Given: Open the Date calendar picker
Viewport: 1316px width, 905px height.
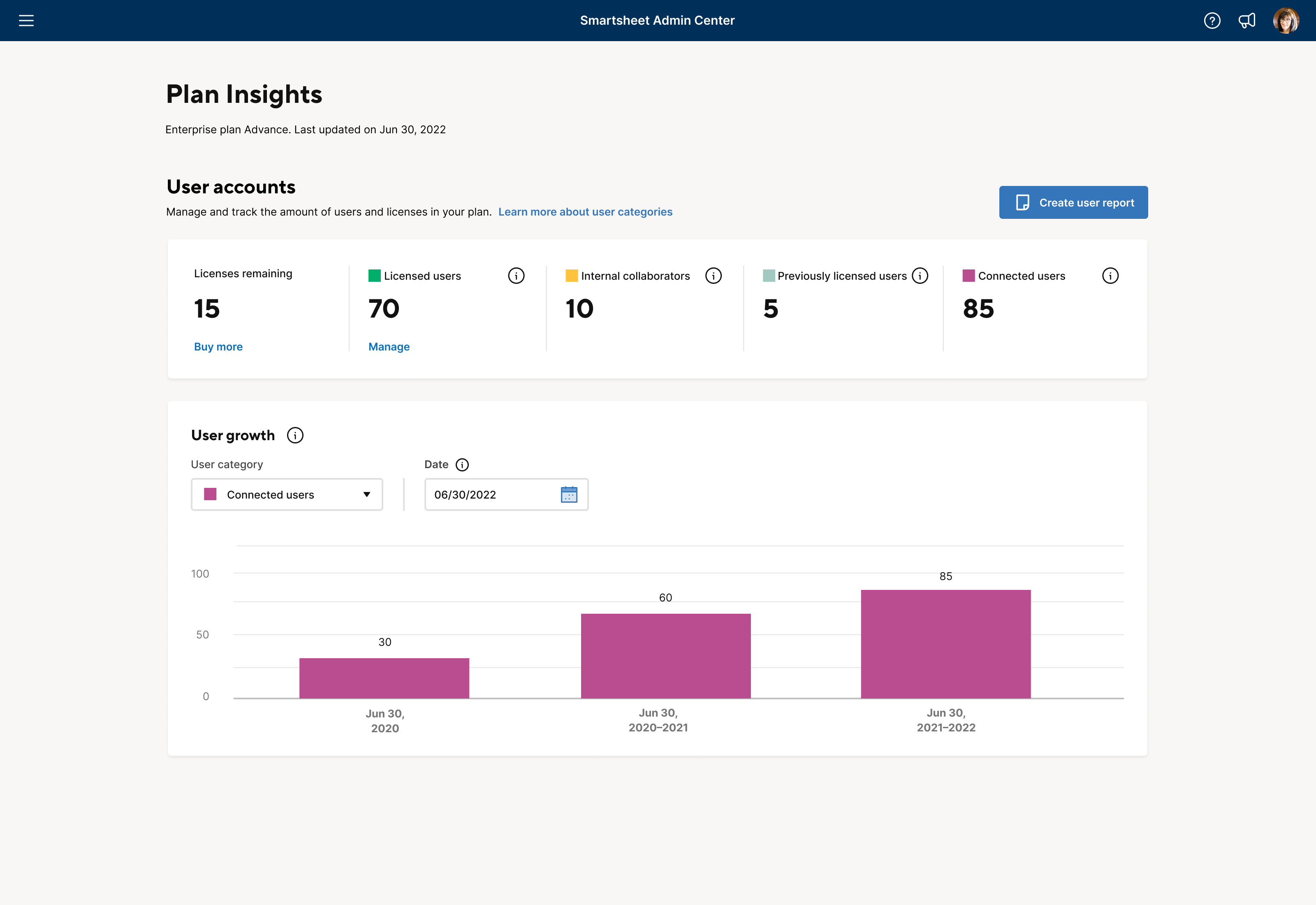Looking at the screenshot, I should (x=570, y=494).
